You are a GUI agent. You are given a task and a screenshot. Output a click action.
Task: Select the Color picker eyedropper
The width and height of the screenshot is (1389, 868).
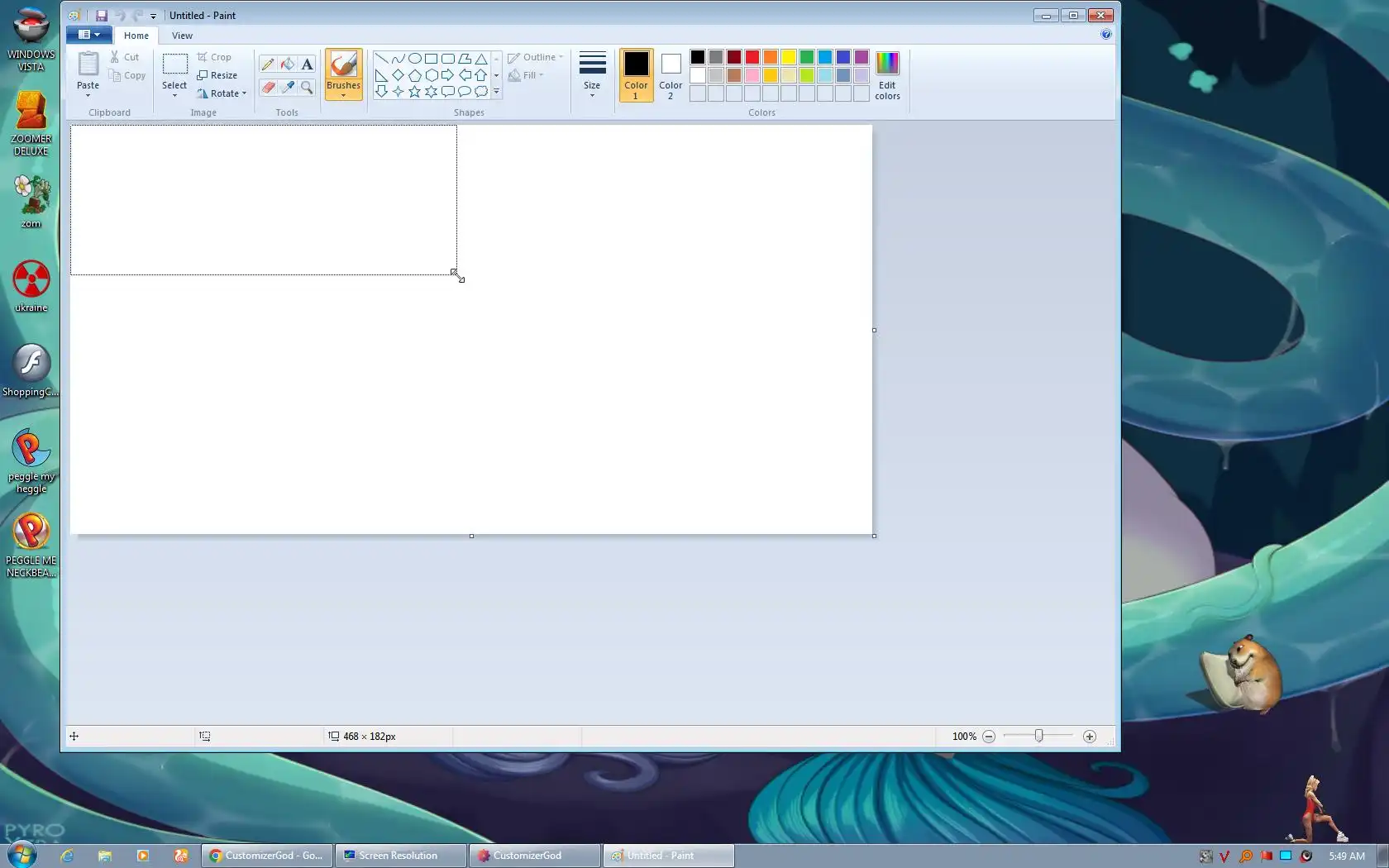coord(287,87)
